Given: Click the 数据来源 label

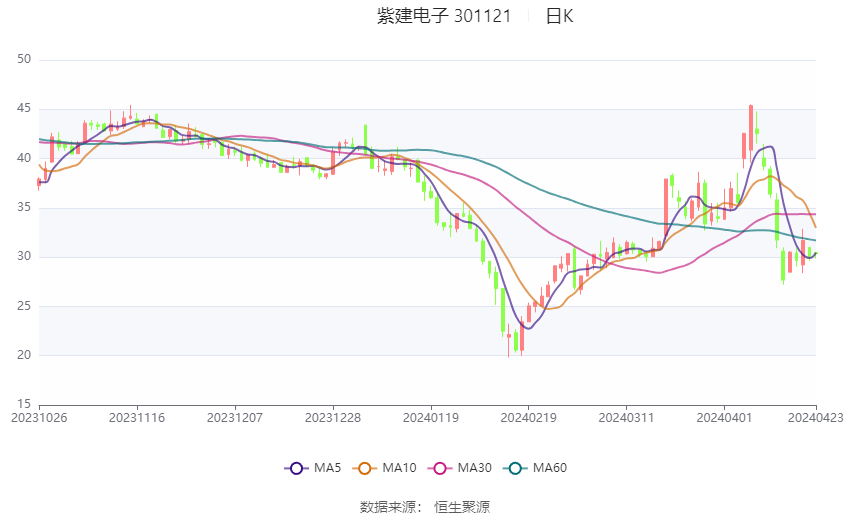Looking at the screenshot, I should click(388, 507).
